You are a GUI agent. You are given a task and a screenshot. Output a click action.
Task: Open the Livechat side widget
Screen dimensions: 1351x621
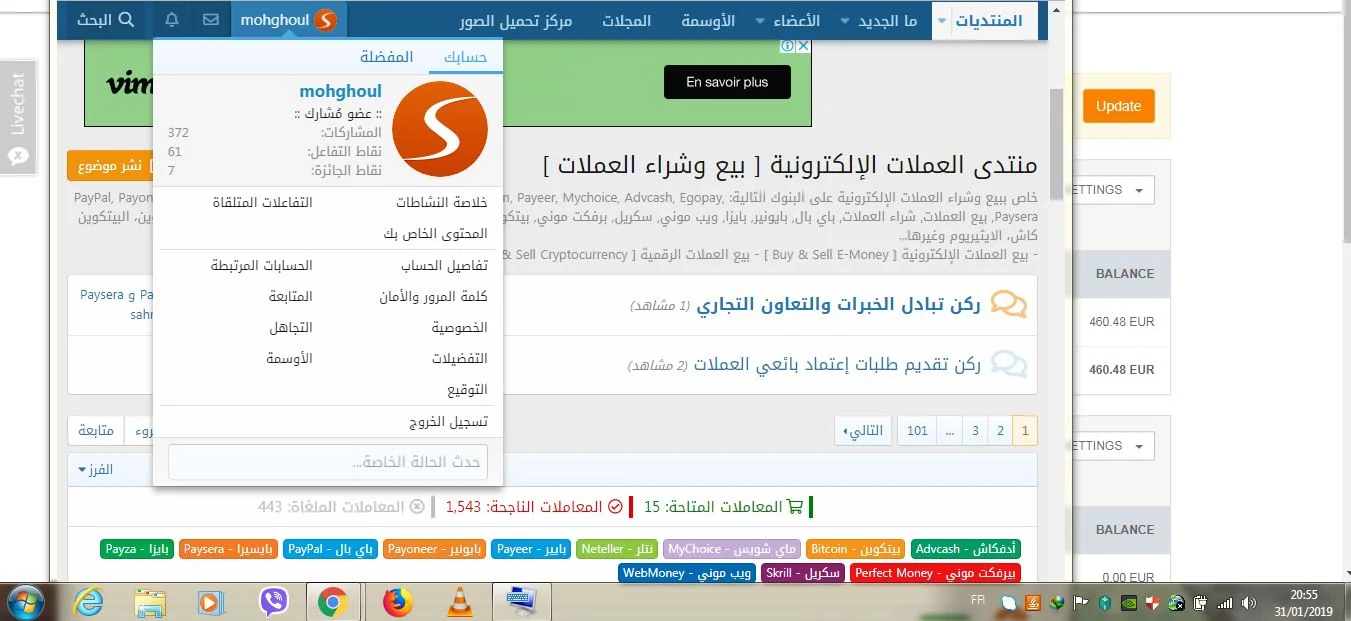pos(18,117)
